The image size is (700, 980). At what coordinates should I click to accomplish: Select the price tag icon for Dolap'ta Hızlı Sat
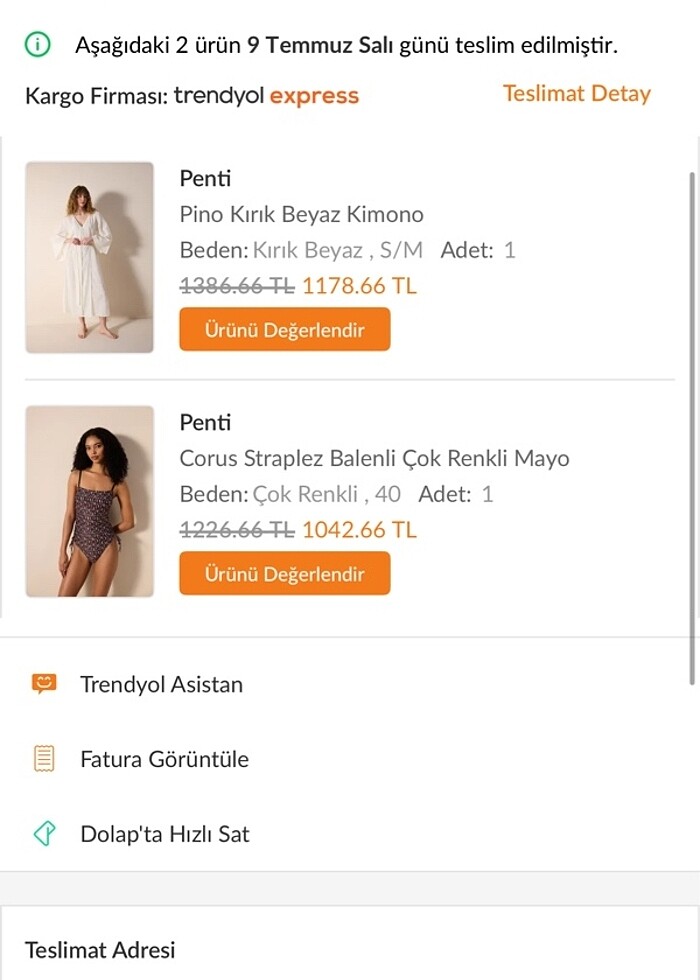42,833
